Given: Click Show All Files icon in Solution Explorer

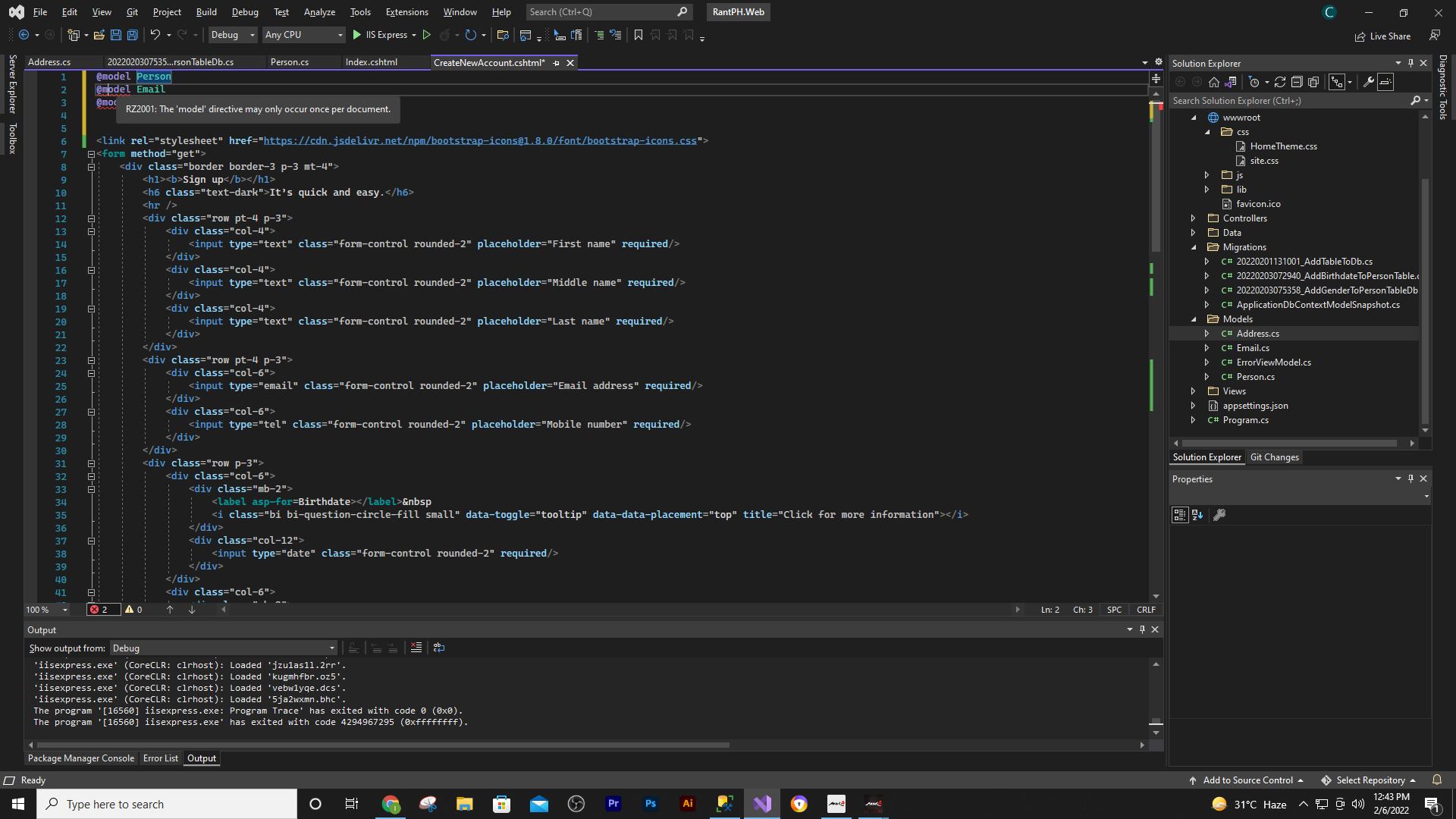Looking at the screenshot, I should (x=1313, y=82).
